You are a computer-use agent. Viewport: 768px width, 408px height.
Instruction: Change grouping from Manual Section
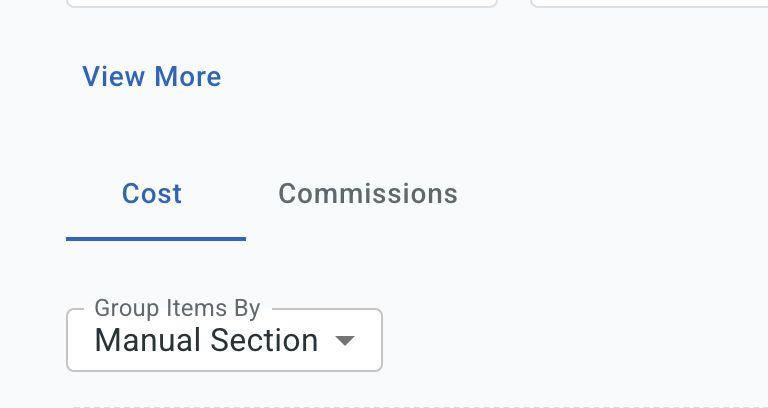[224, 340]
